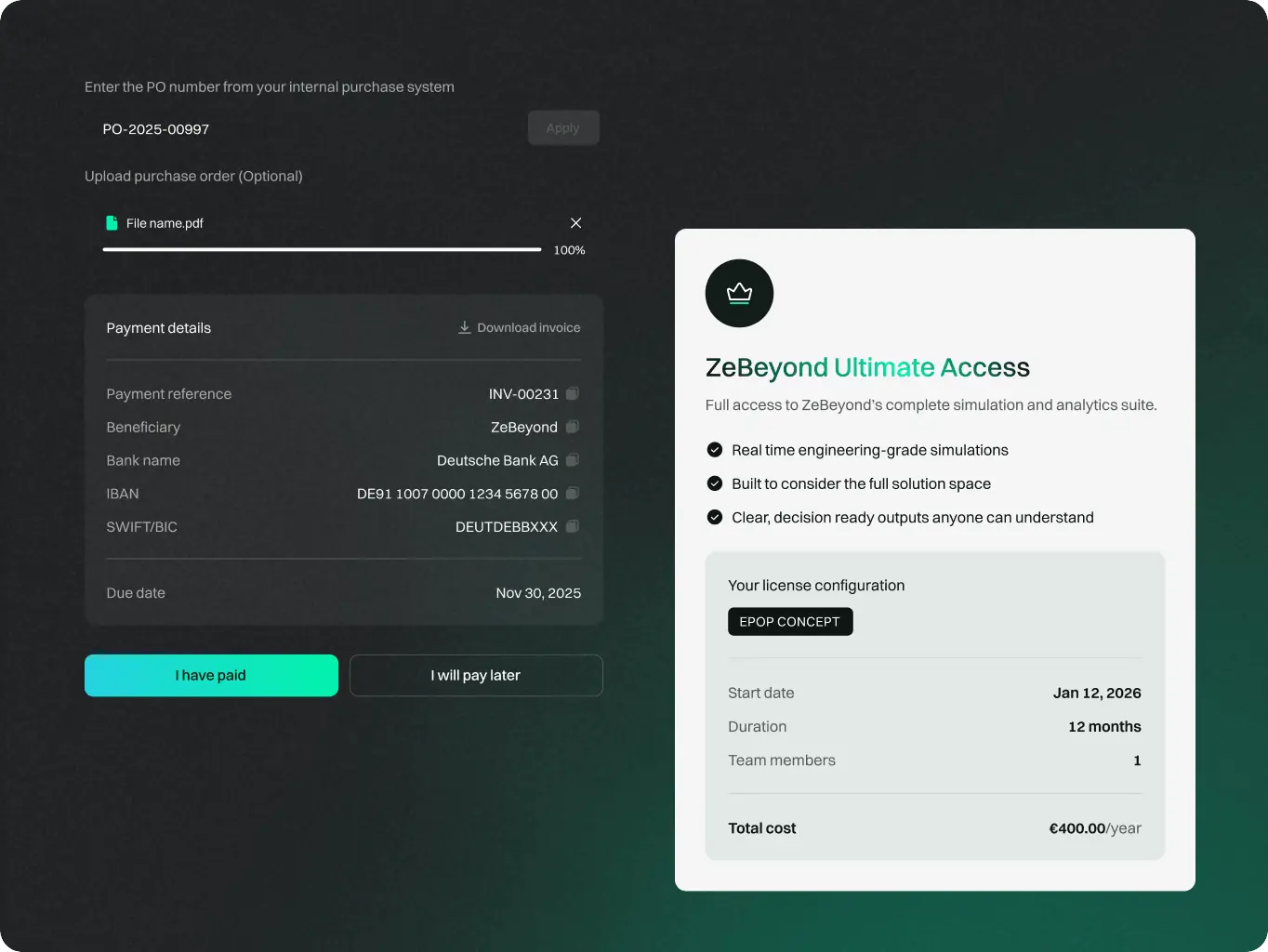Screen dimensions: 1268x952
Task: Click the Upload purchase order (Optional) label
Action: click(x=193, y=176)
